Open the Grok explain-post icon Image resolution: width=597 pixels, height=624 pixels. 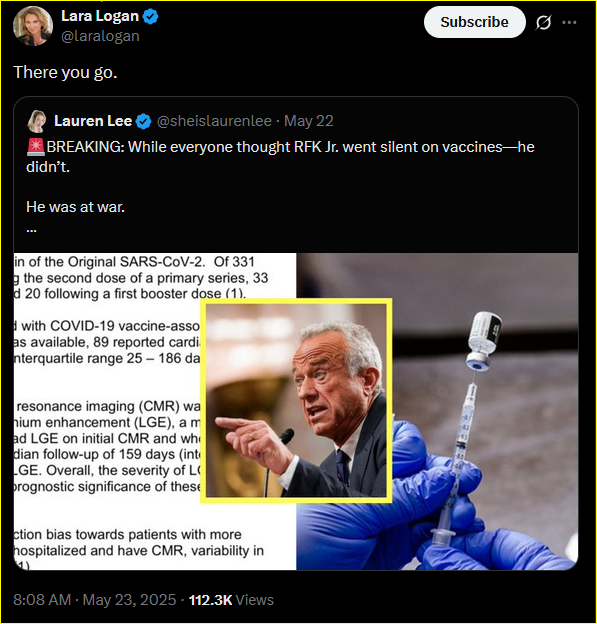click(543, 23)
